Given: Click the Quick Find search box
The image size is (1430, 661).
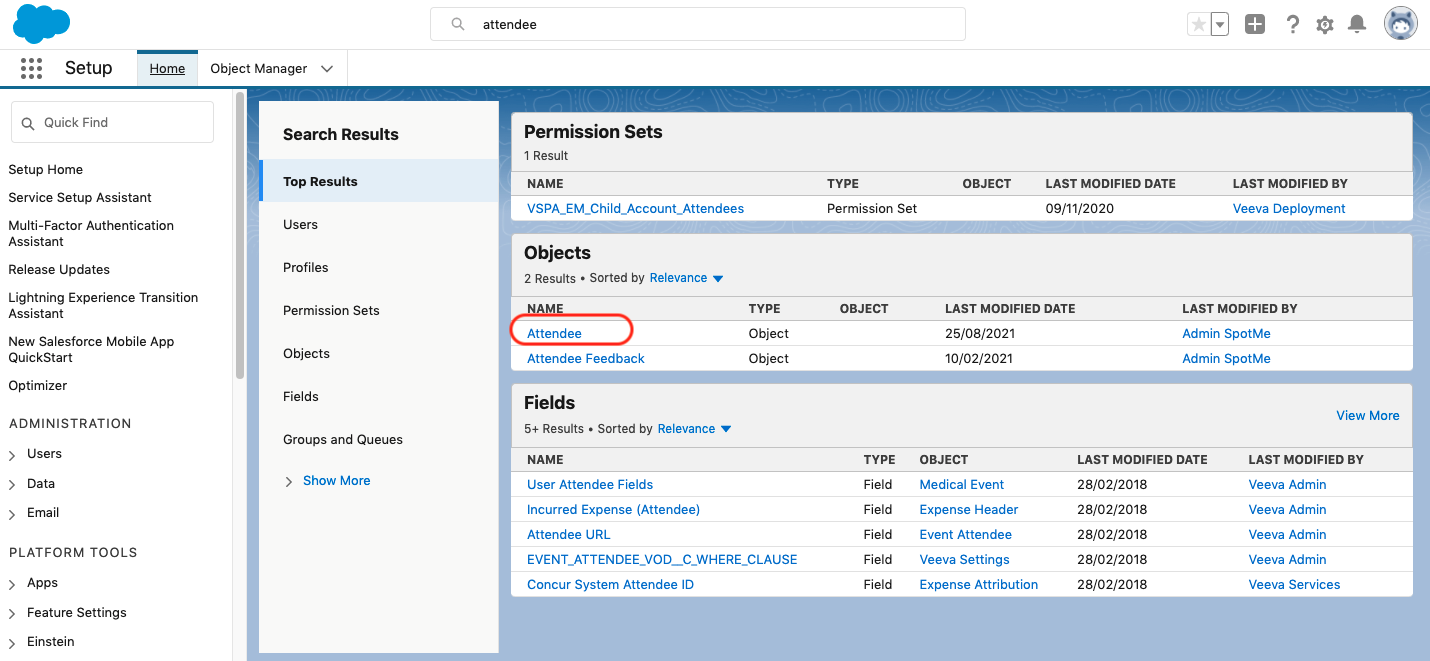Looking at the screenshot, I should 112,122.
